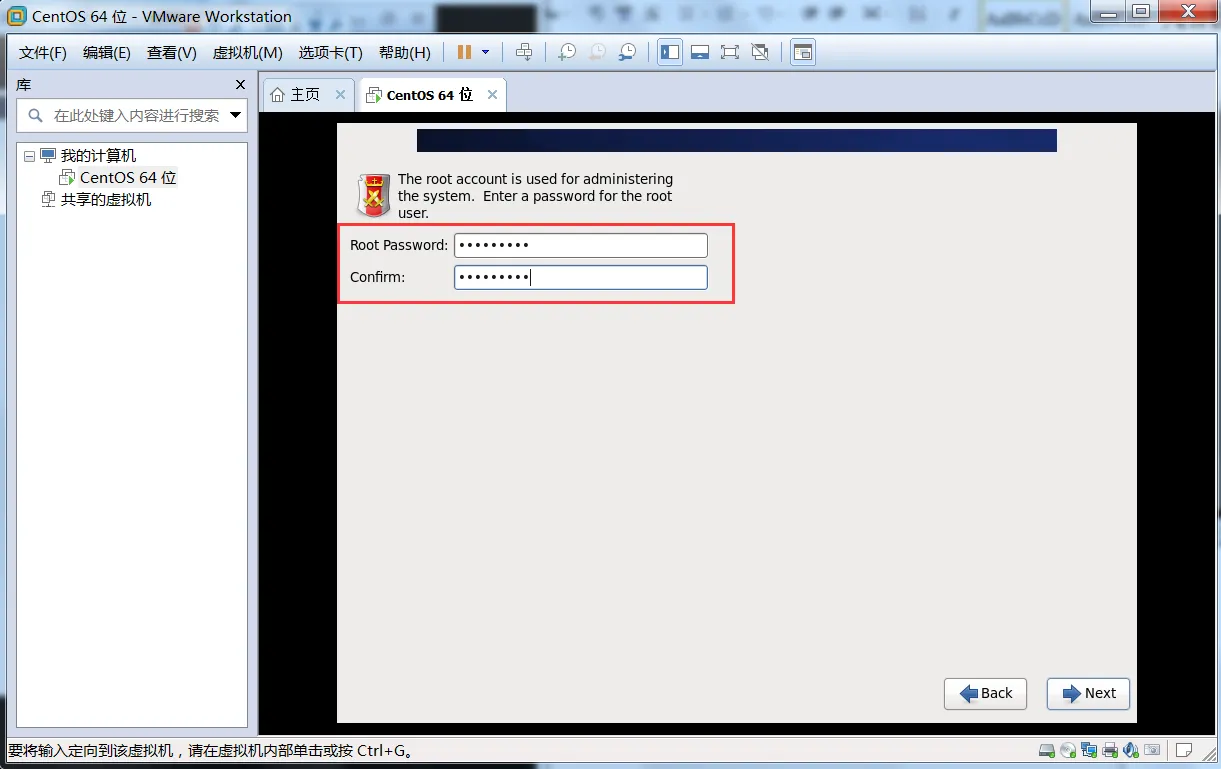This screenshot has width=1221, height=769.
Task: Open the 帮助(H) menu
Action: (405, 53)
